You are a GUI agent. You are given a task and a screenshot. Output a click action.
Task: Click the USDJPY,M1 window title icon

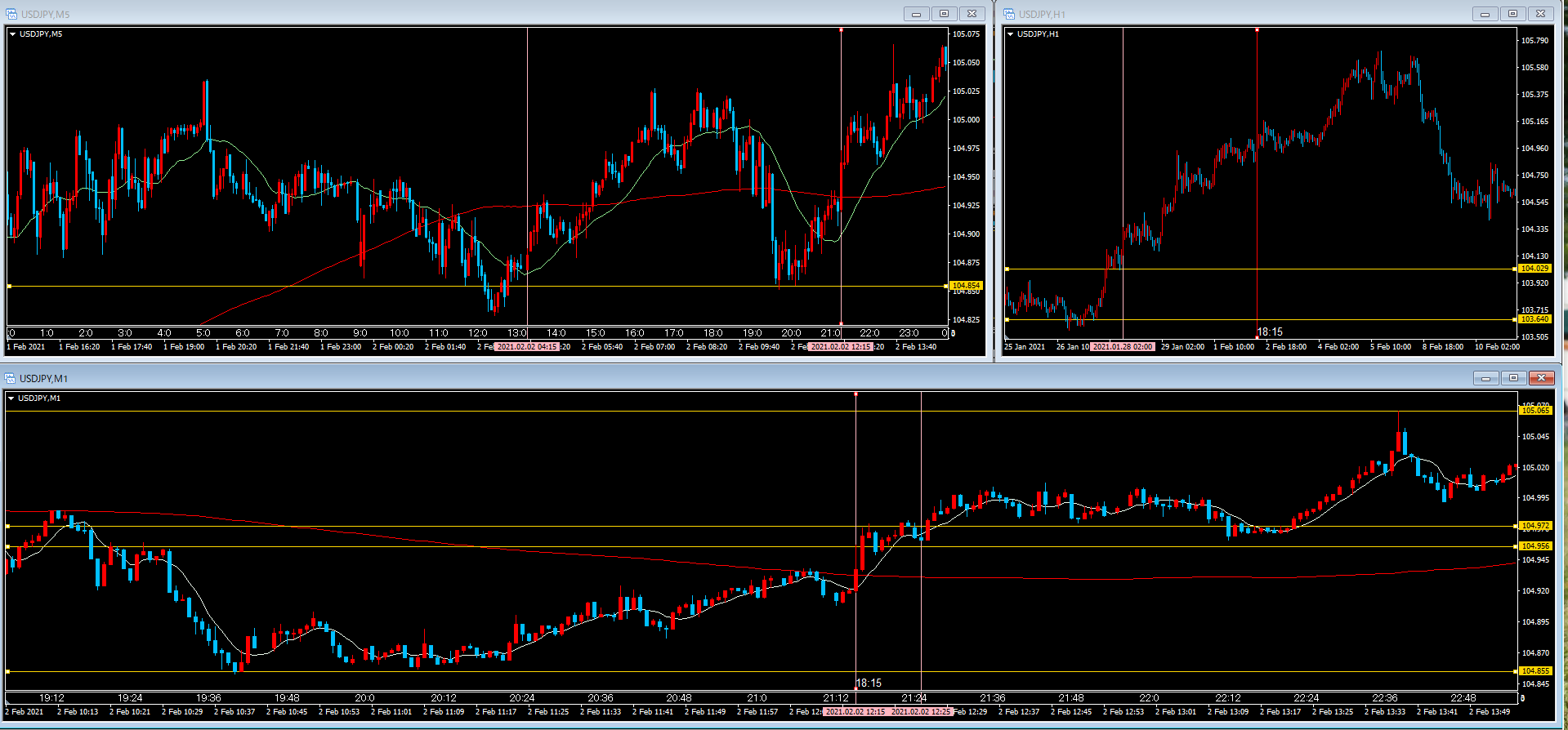pyautogui.click(x=11, y=378)
